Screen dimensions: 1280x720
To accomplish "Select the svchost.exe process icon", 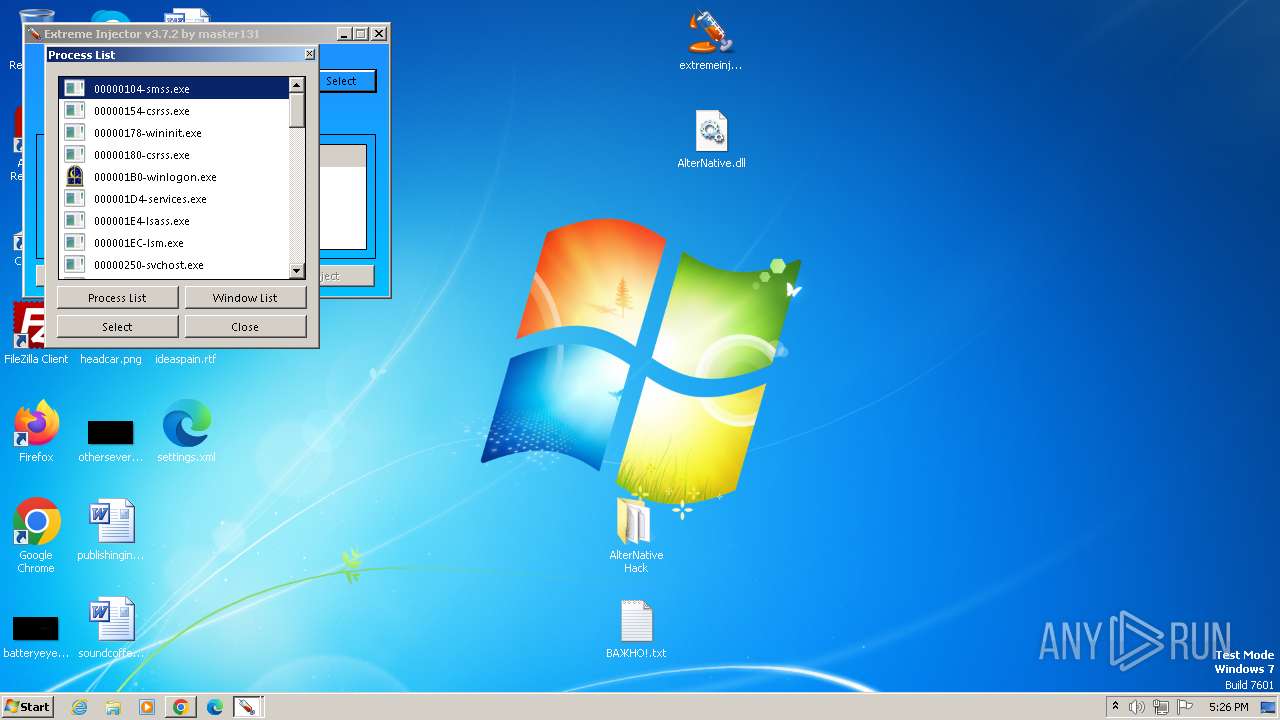I will tap(74, 264).
